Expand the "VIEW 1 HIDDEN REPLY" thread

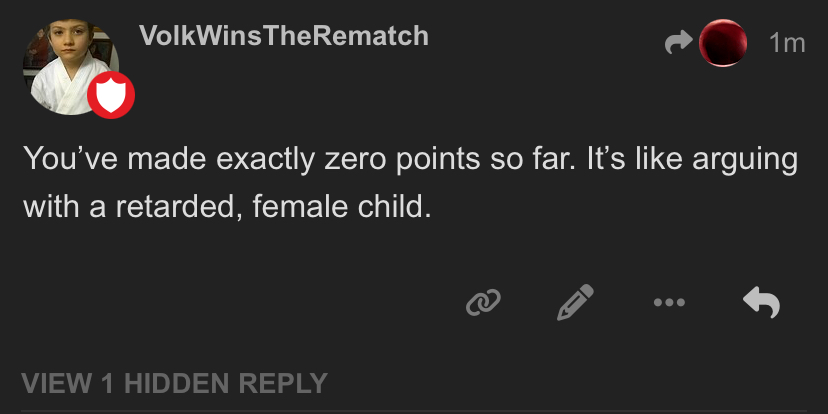tap(174, 382)
